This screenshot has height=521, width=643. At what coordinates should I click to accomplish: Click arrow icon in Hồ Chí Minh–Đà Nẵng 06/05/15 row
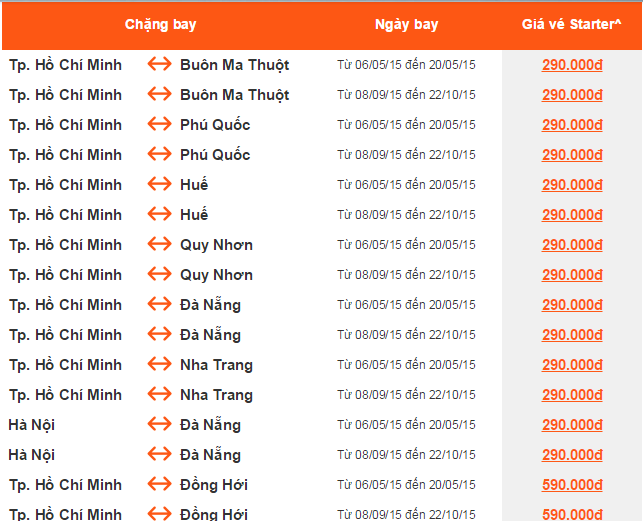(160, 305)
